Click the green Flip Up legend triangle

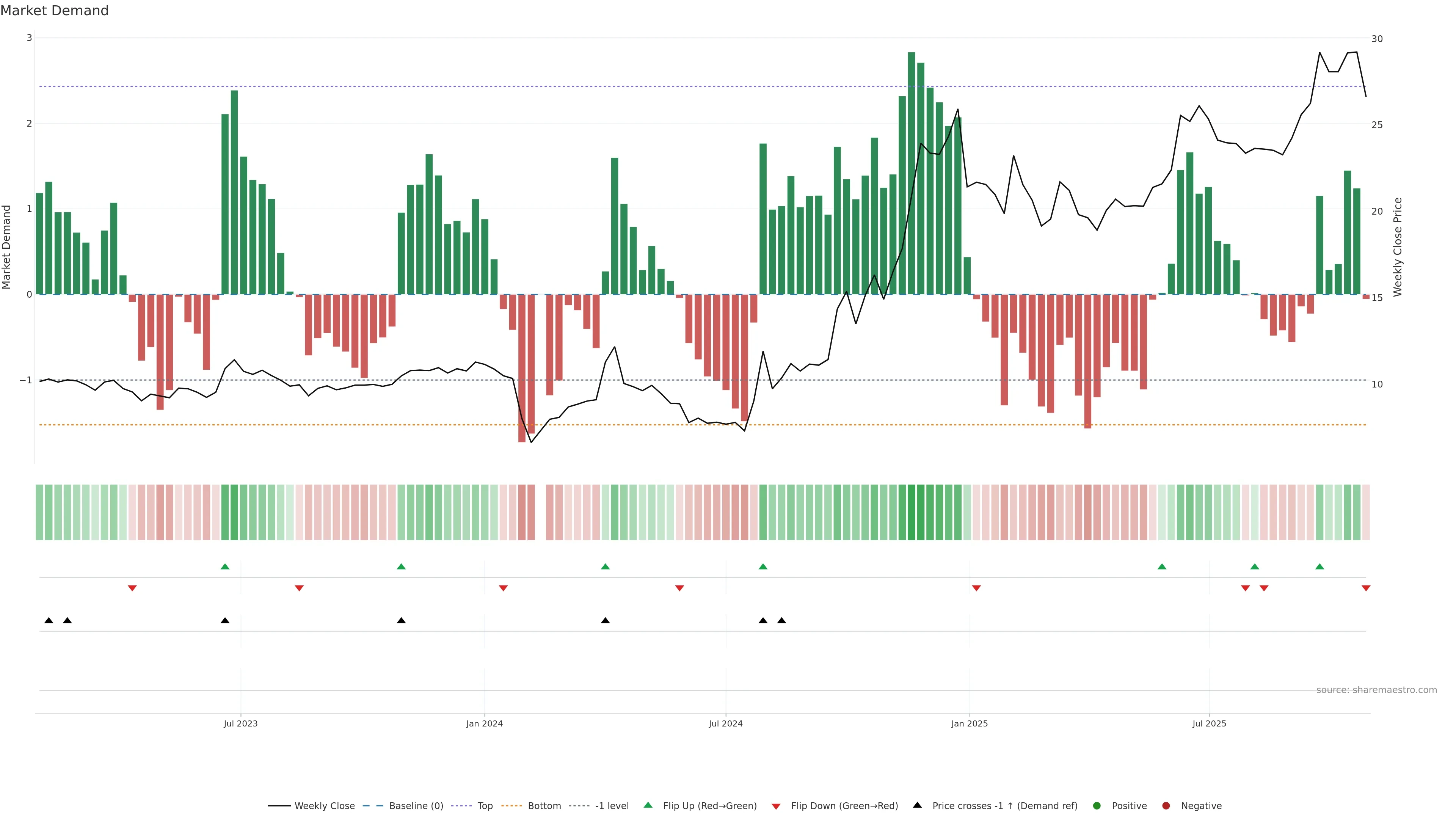click(648, 805)
